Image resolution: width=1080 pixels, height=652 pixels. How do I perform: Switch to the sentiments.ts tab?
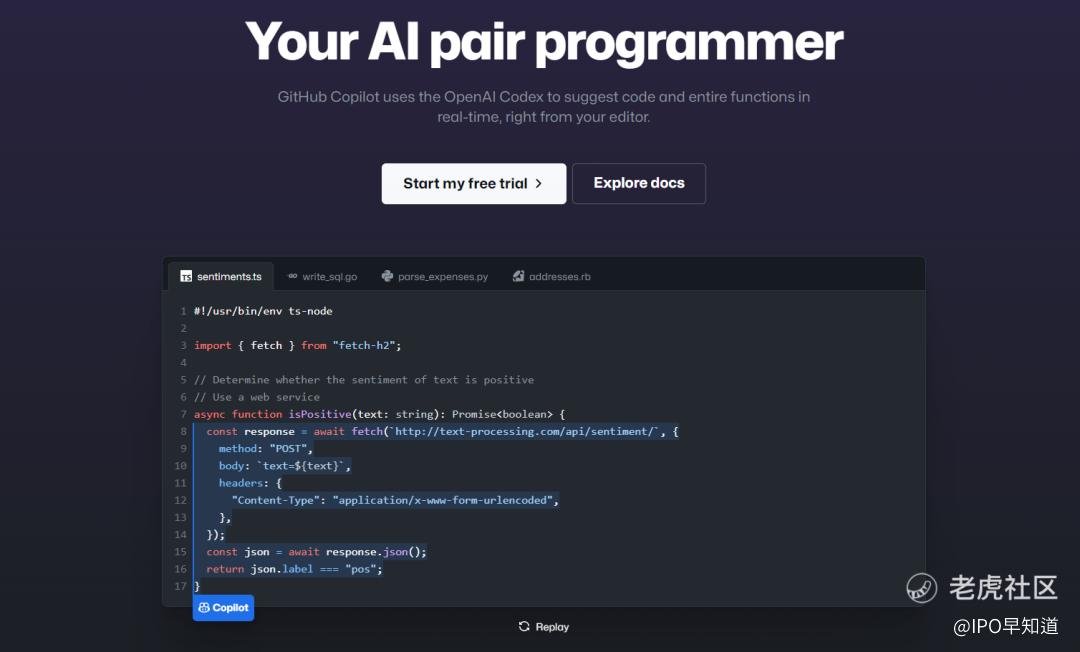pos(221,276)
